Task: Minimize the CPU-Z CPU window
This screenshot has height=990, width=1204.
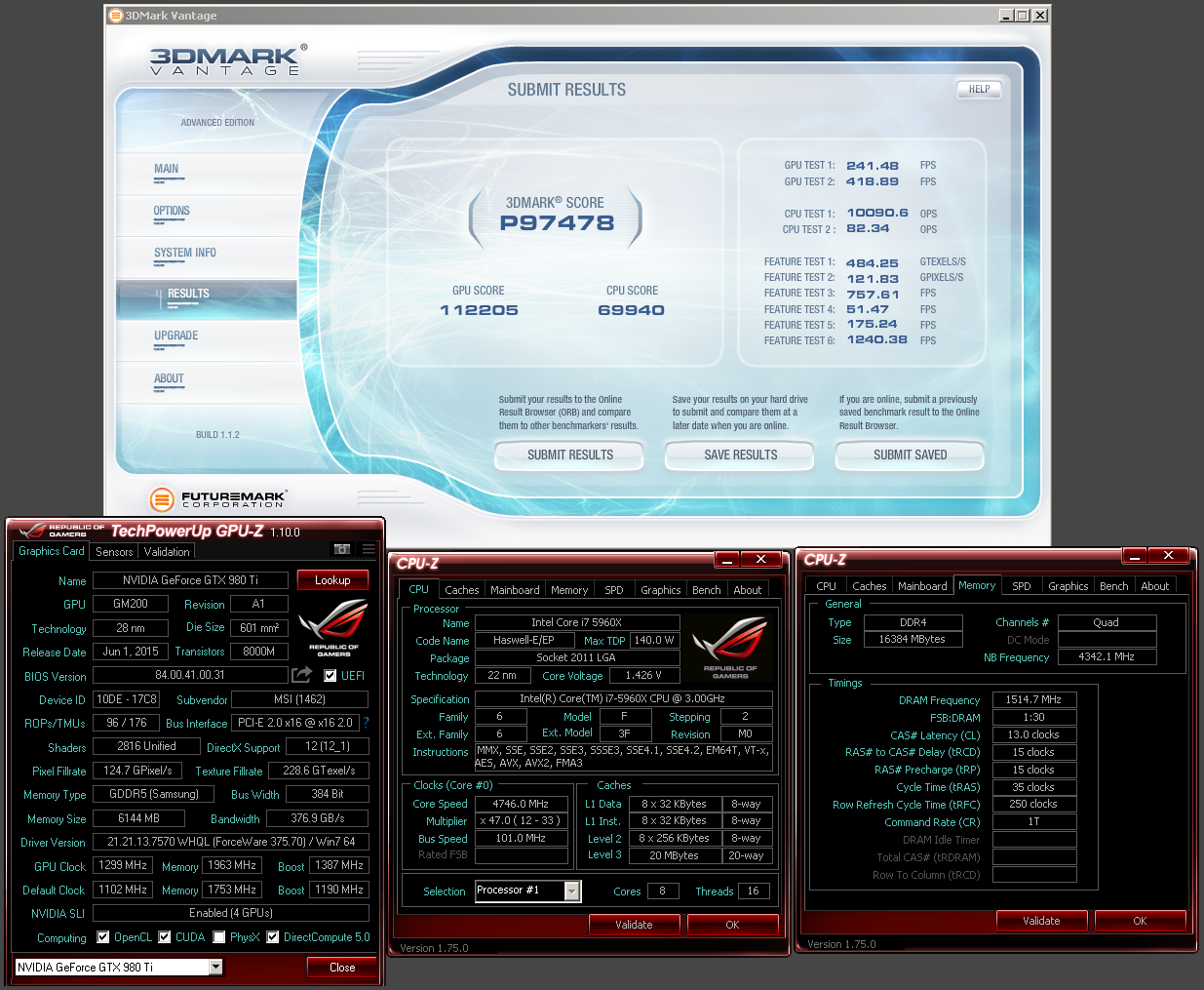Action: coord(727,559)
